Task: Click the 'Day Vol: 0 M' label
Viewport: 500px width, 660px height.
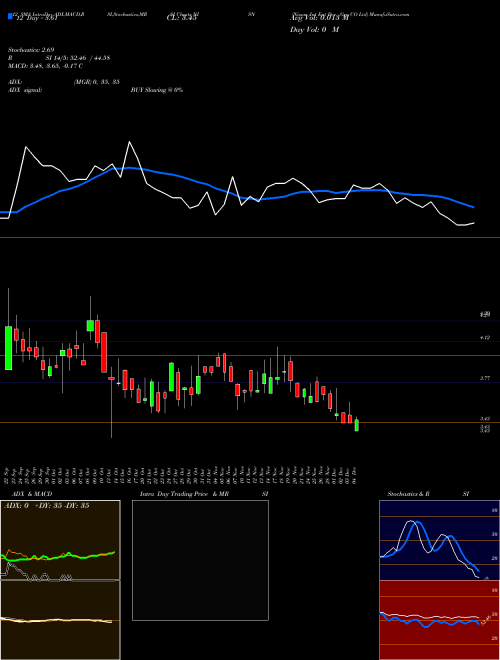Action: coord(314,29)
